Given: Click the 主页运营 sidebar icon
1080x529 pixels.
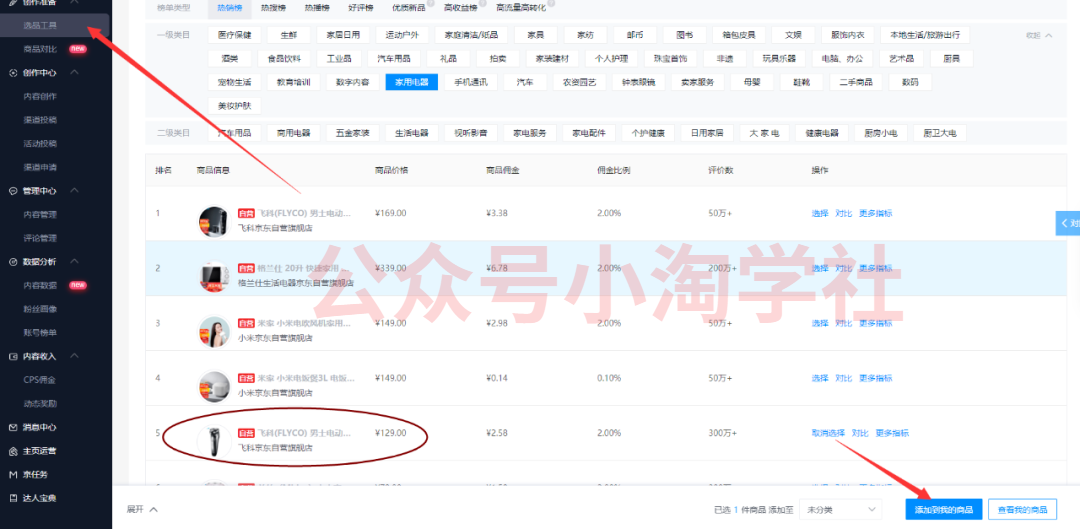Looking at the screenshot, I should pos(13,450).
